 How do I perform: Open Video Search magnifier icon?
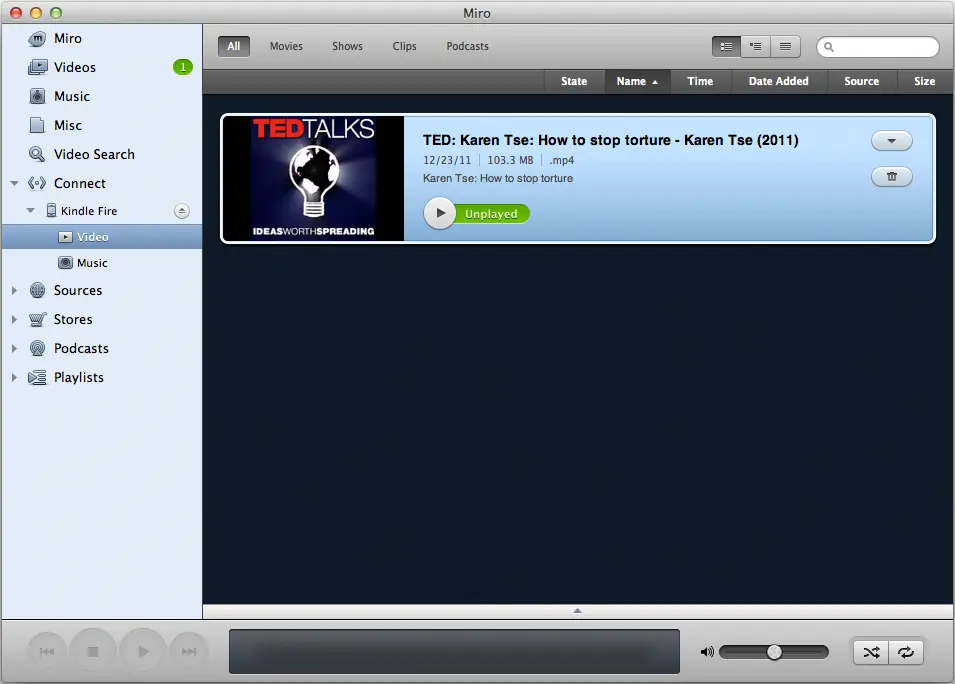(37, 154)
